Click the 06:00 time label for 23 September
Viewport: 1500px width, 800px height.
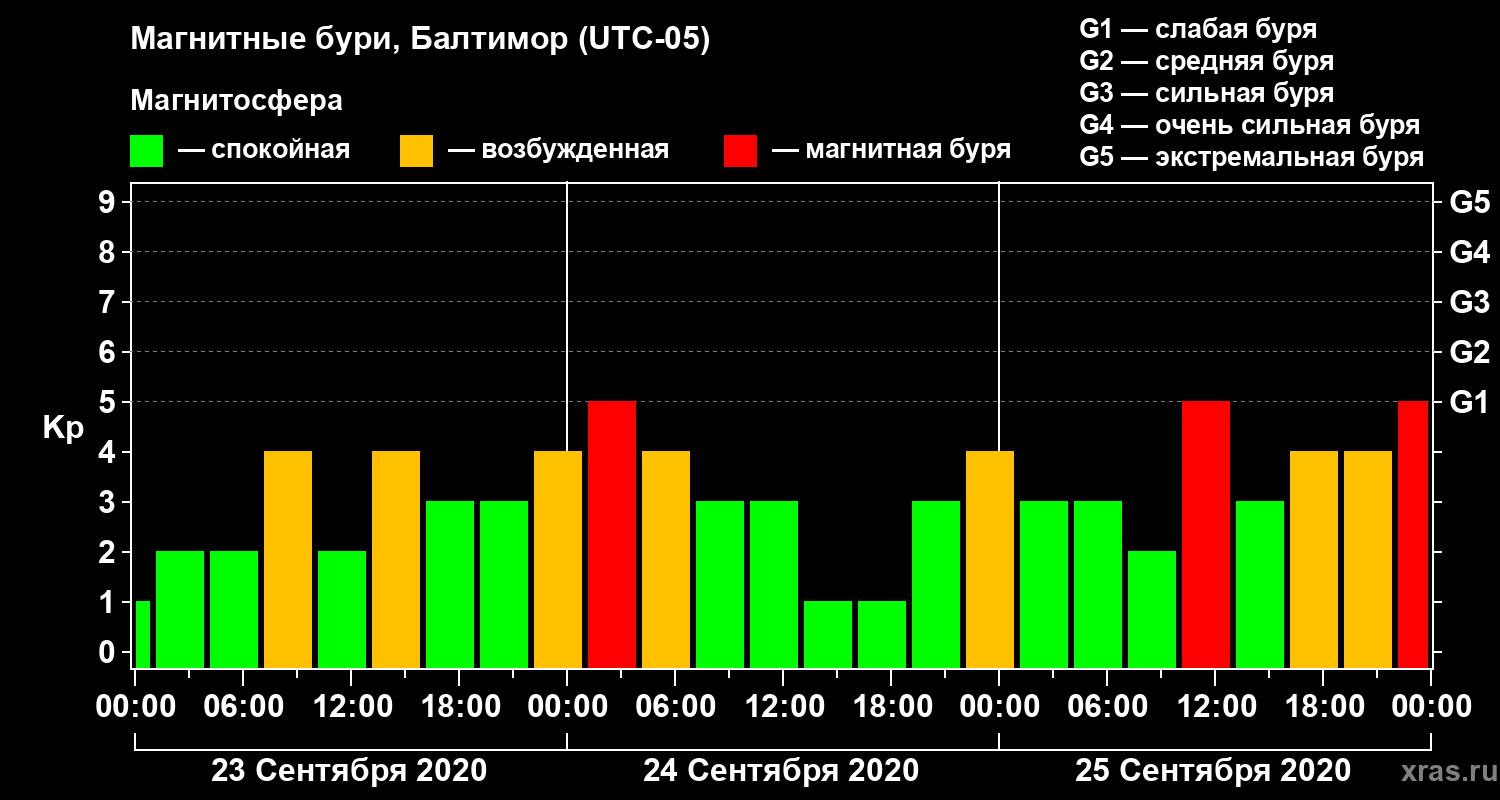tap(242, 707)
